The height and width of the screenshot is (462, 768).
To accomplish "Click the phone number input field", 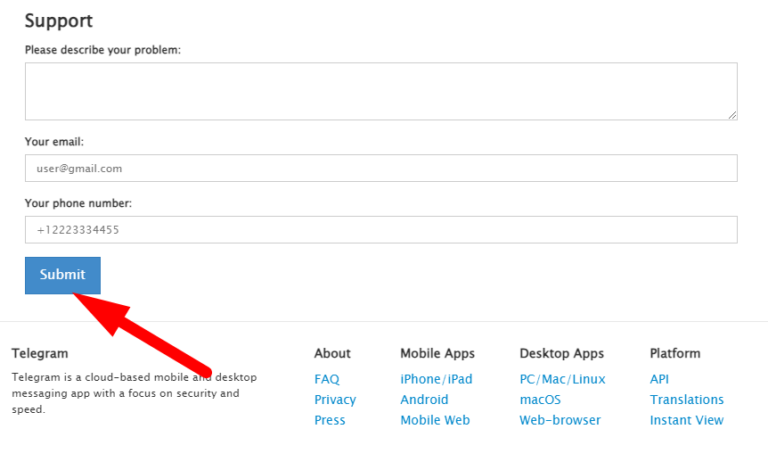I will click(x=380, y=230).
